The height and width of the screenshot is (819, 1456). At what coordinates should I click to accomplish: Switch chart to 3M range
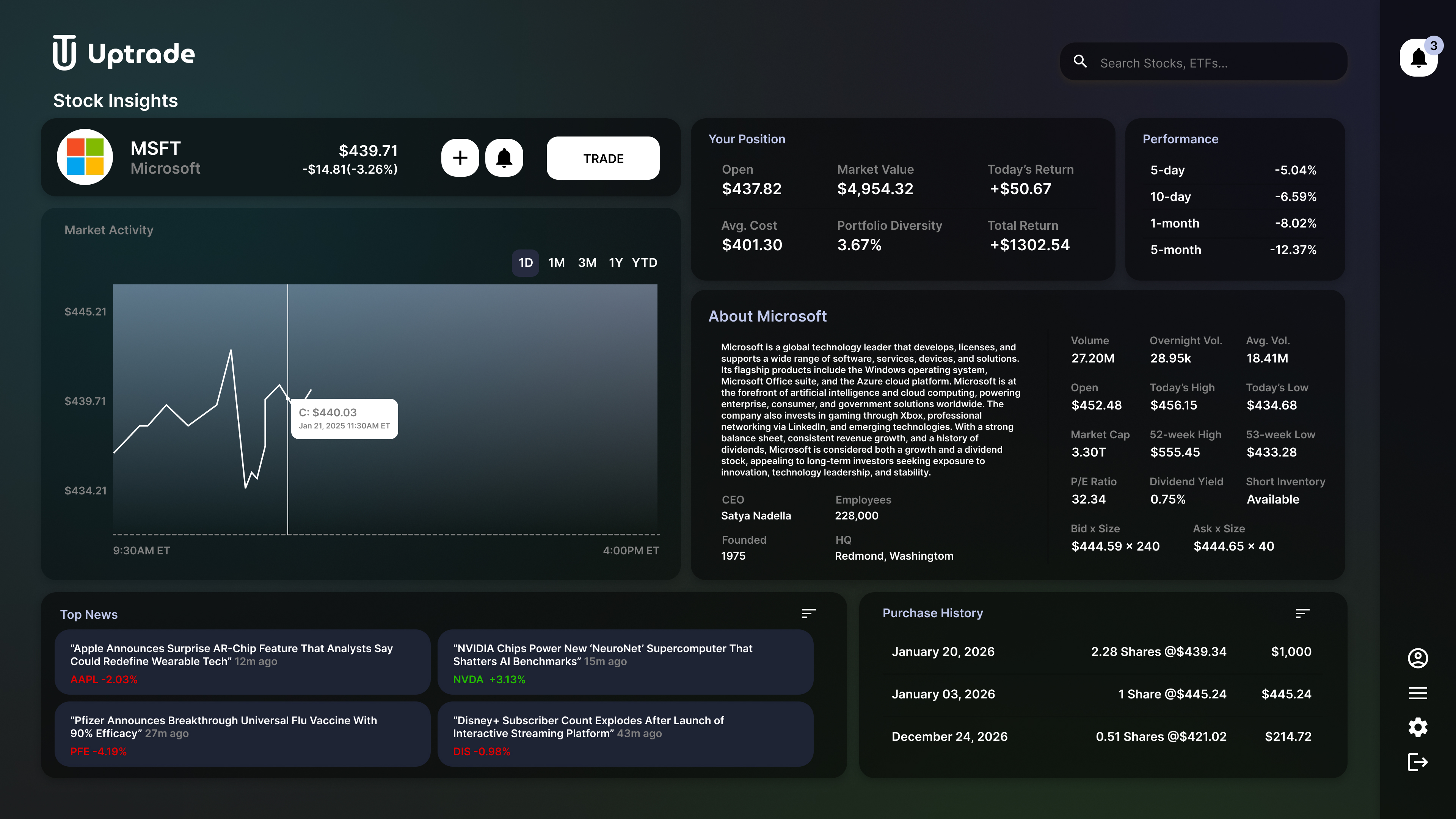click(587, 263)
